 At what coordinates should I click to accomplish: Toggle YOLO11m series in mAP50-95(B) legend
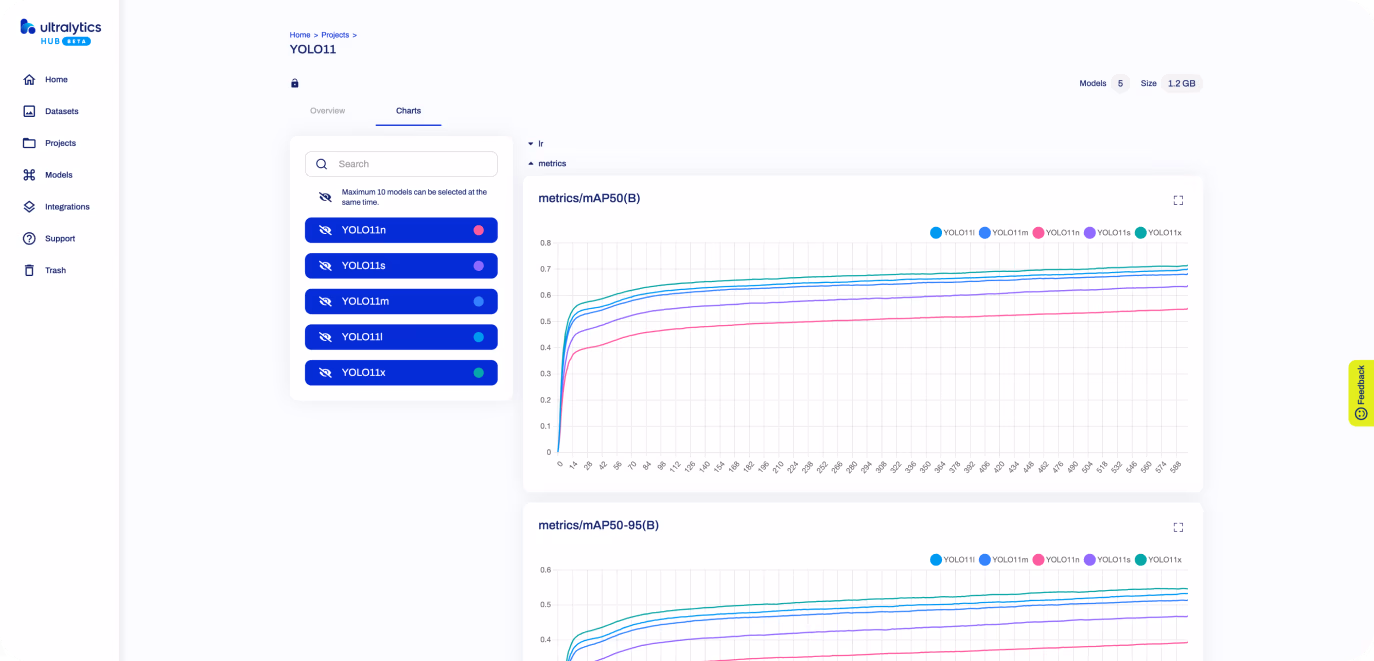(x=1003, y=560)
